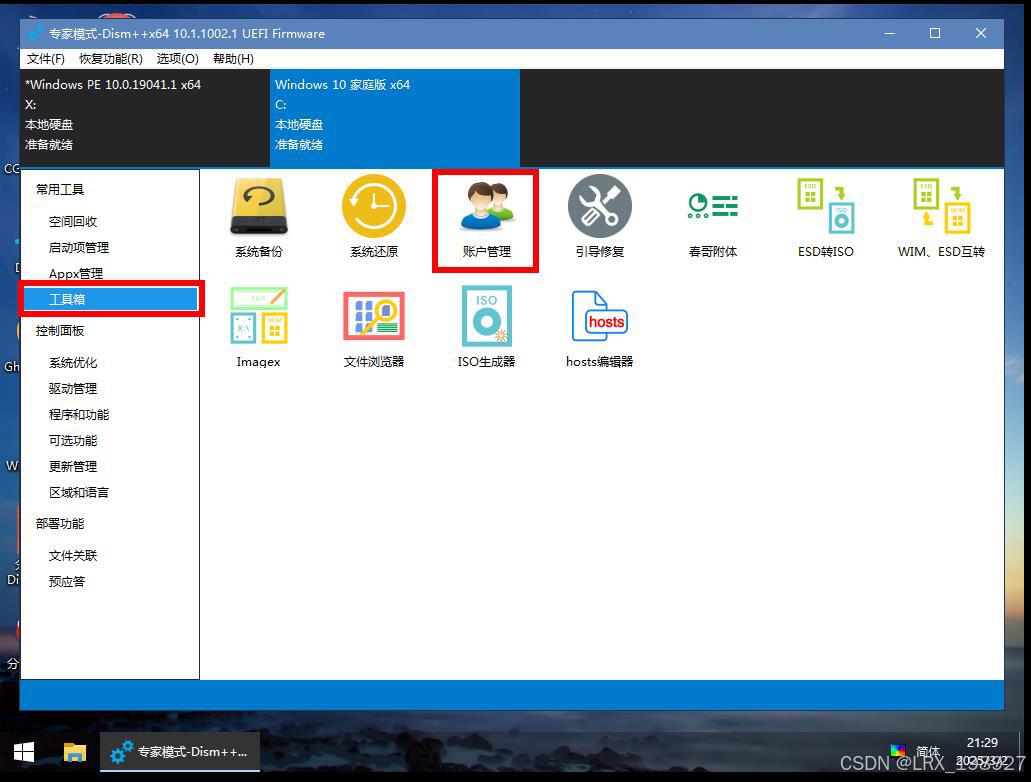Launch the Imagex tool
The width and height of the screenshot is (1031, 782).
(258, 327)
